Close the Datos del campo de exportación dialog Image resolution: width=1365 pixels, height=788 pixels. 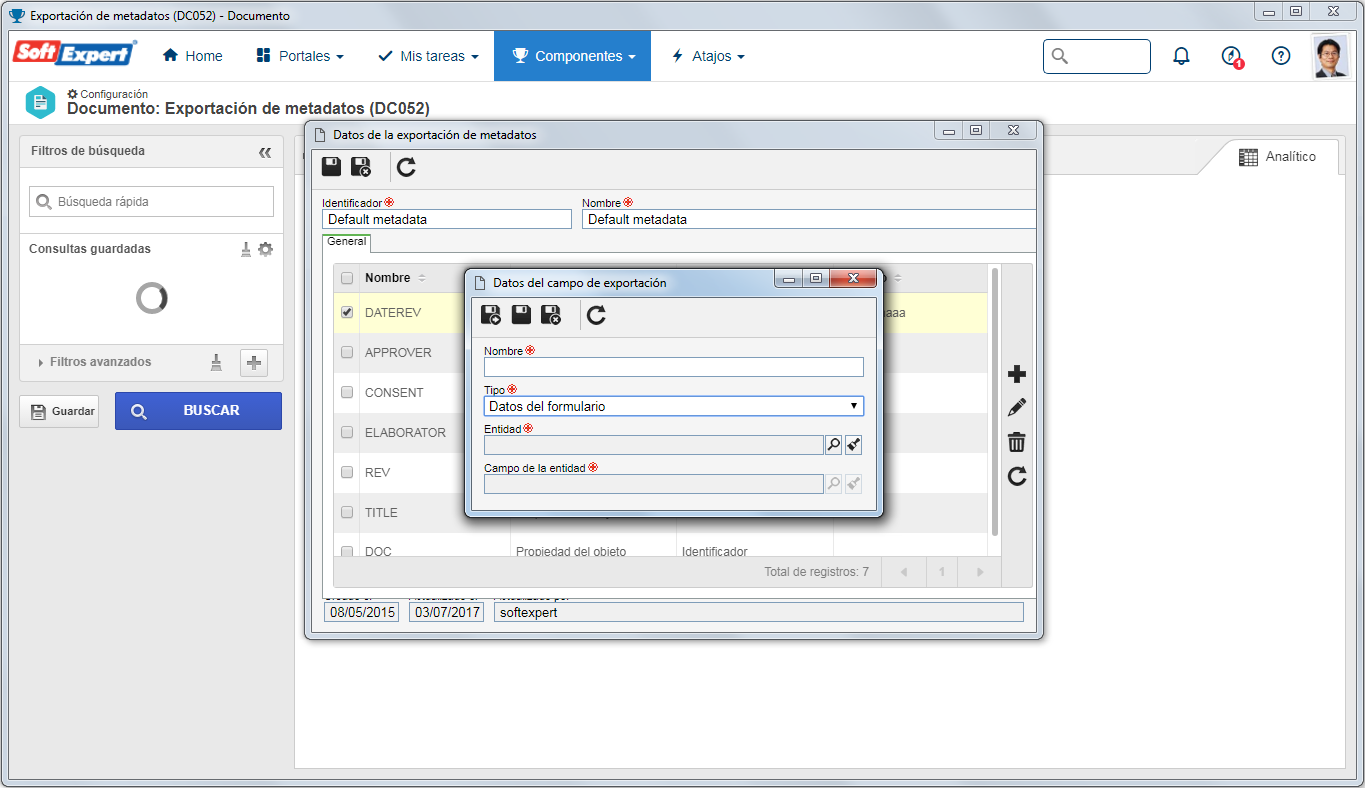(855, 279)
